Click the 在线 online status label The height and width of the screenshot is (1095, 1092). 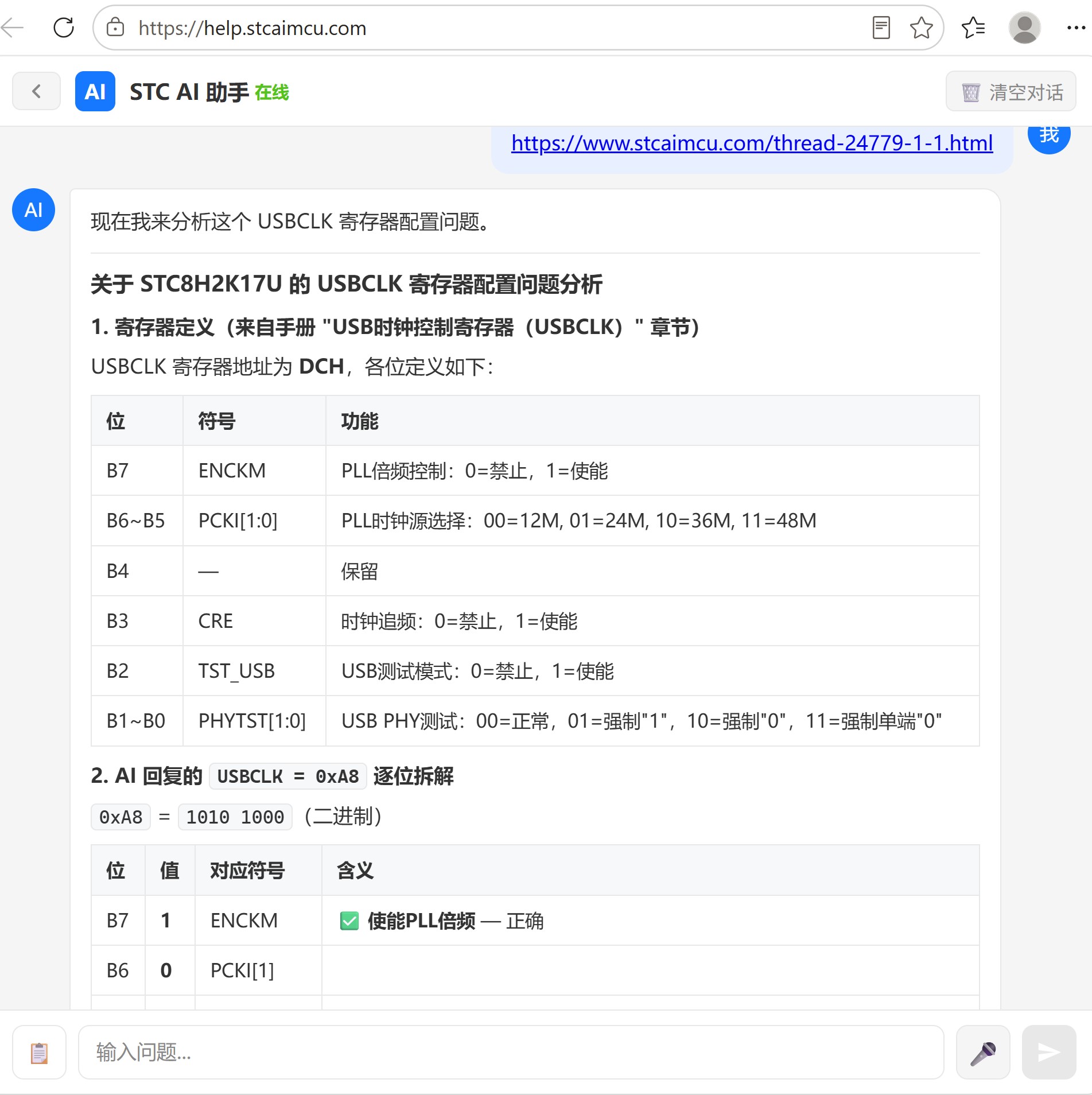pos(272,92)
